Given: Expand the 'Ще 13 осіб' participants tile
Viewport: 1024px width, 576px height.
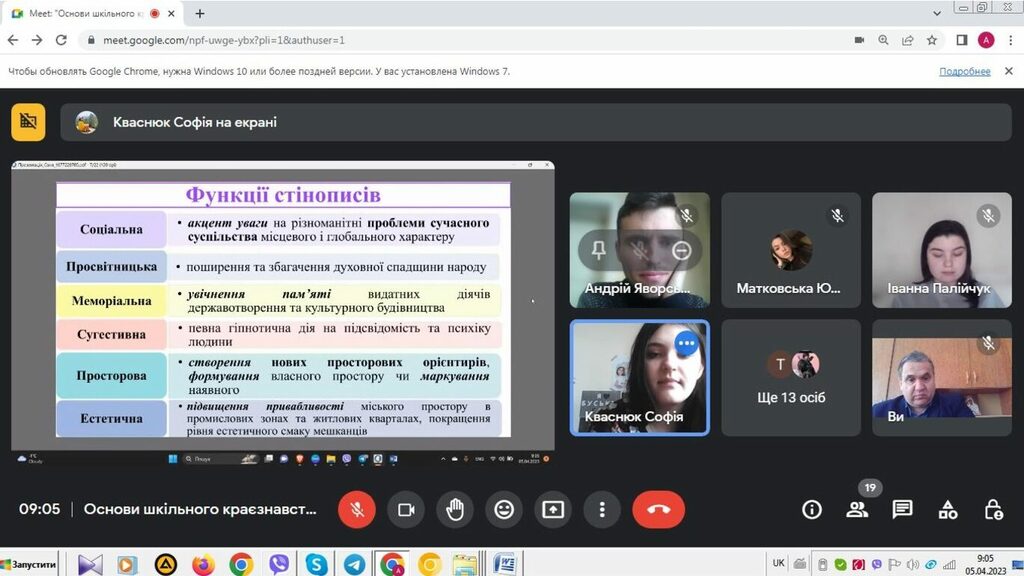Looking at the screenshot, I should pyautogui.click(x=791, y=378).
